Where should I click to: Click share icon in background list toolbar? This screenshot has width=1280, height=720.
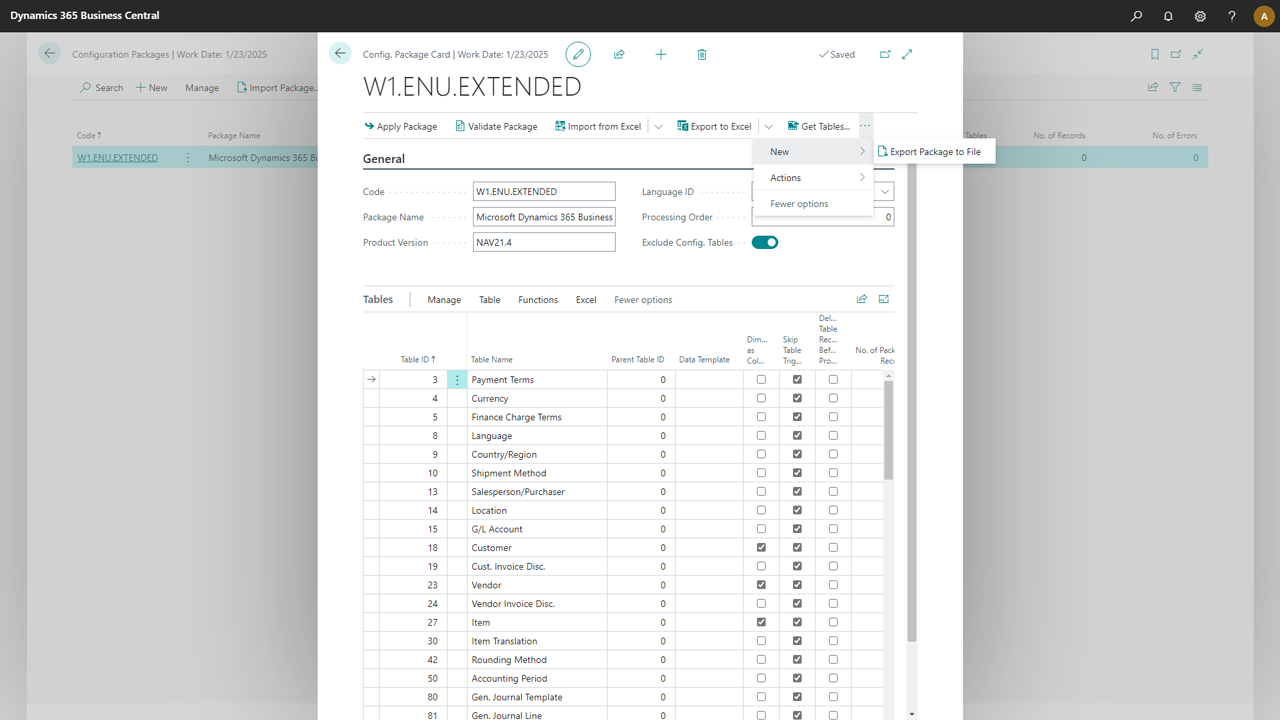[1153, 87]
